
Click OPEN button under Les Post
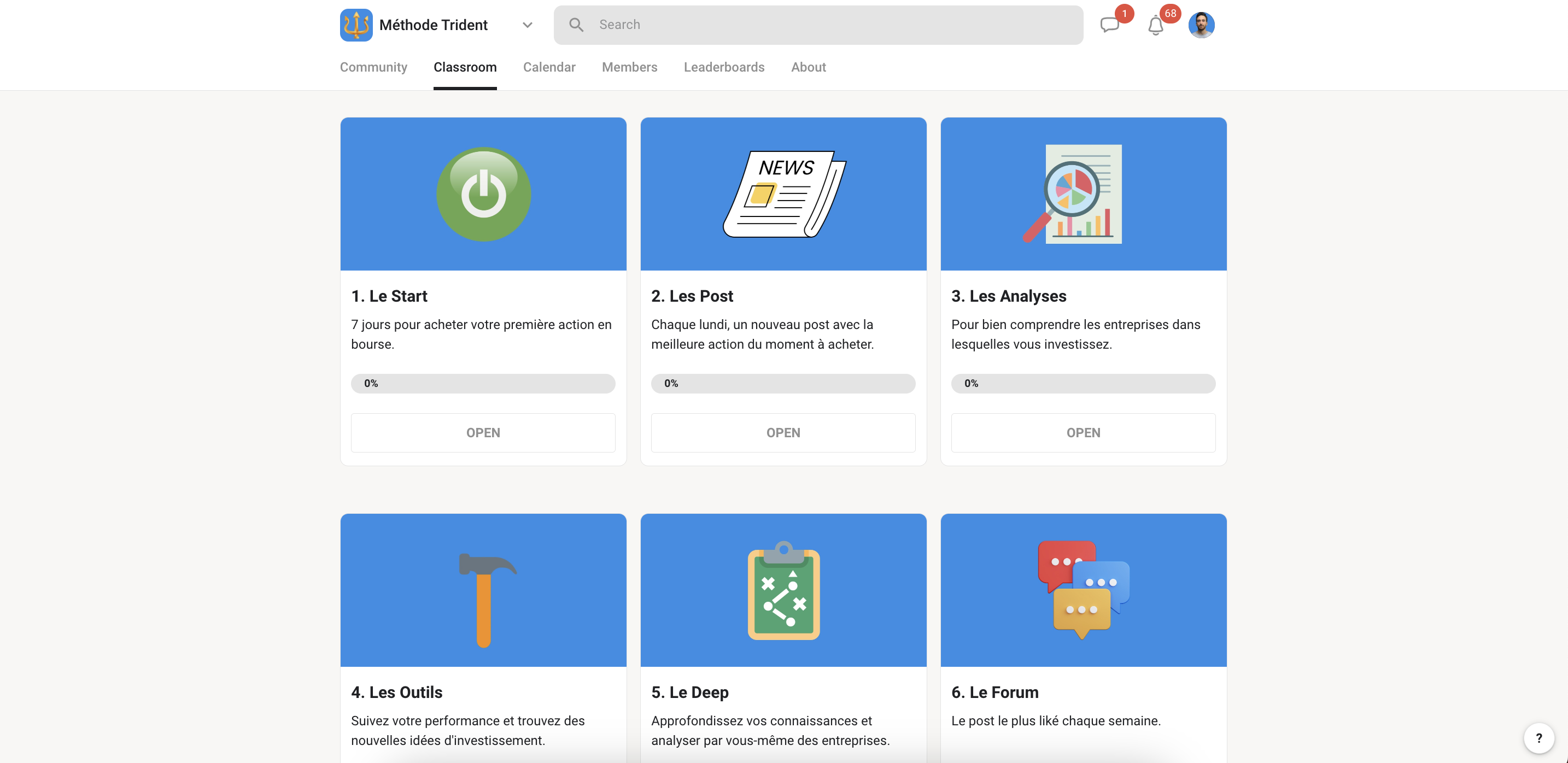[783, 433]
